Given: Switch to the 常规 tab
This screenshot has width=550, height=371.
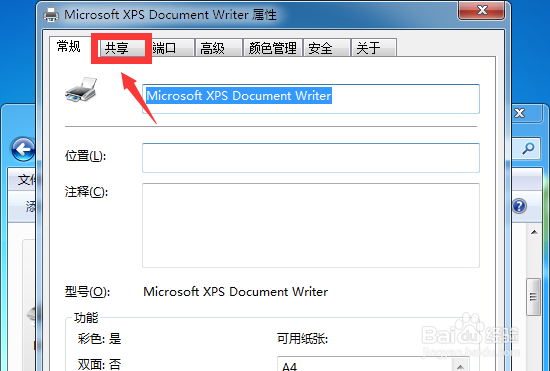Looking at the screenshot, I should pos(69,46).
